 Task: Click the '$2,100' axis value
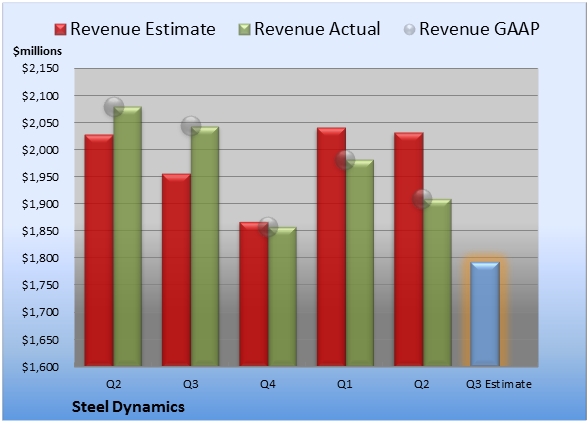coord(40,96)
